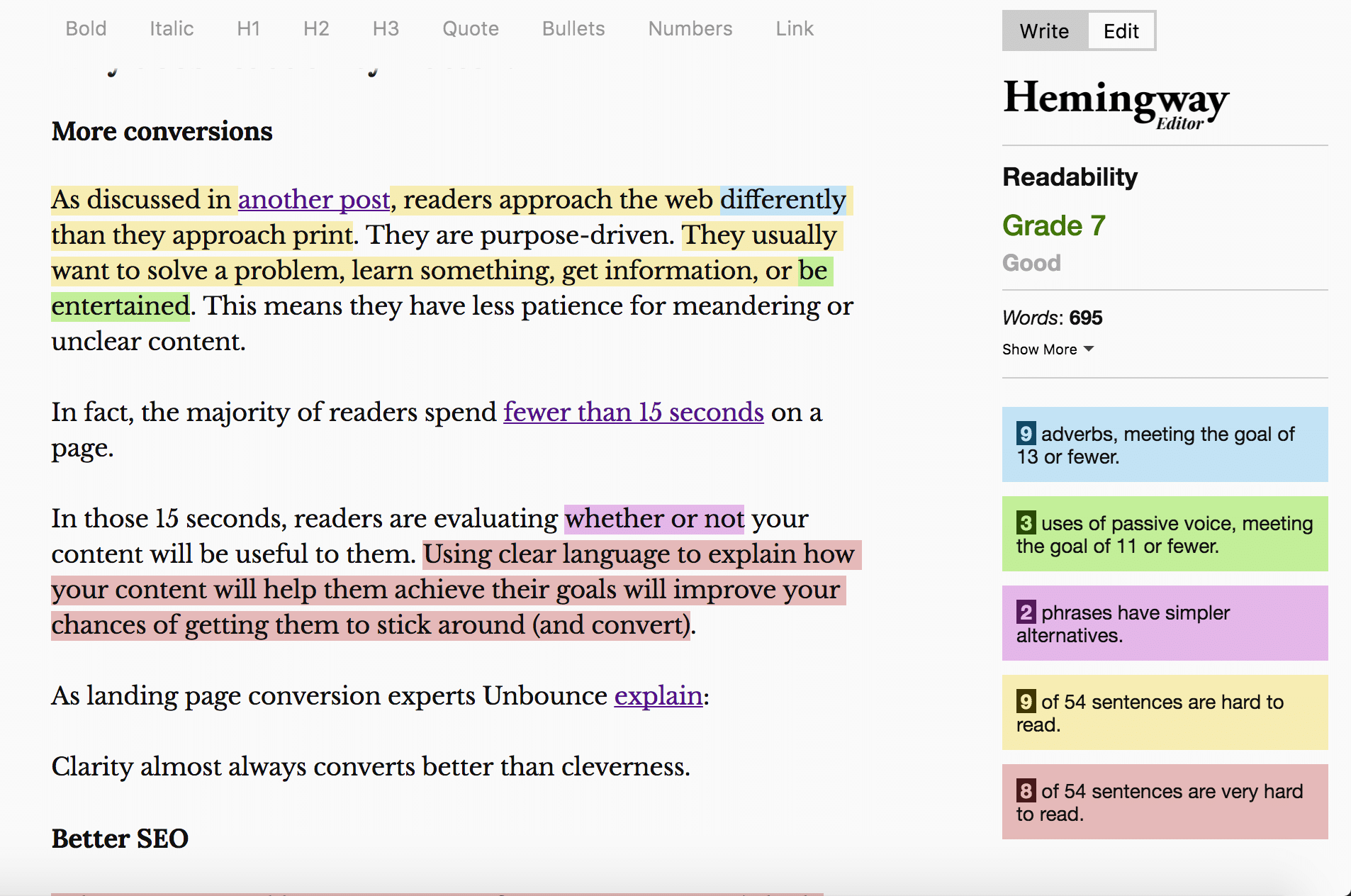Apply Italic formatting from the toolbar
This screenshot has width=1351, height=896.
tap(172, 29)
